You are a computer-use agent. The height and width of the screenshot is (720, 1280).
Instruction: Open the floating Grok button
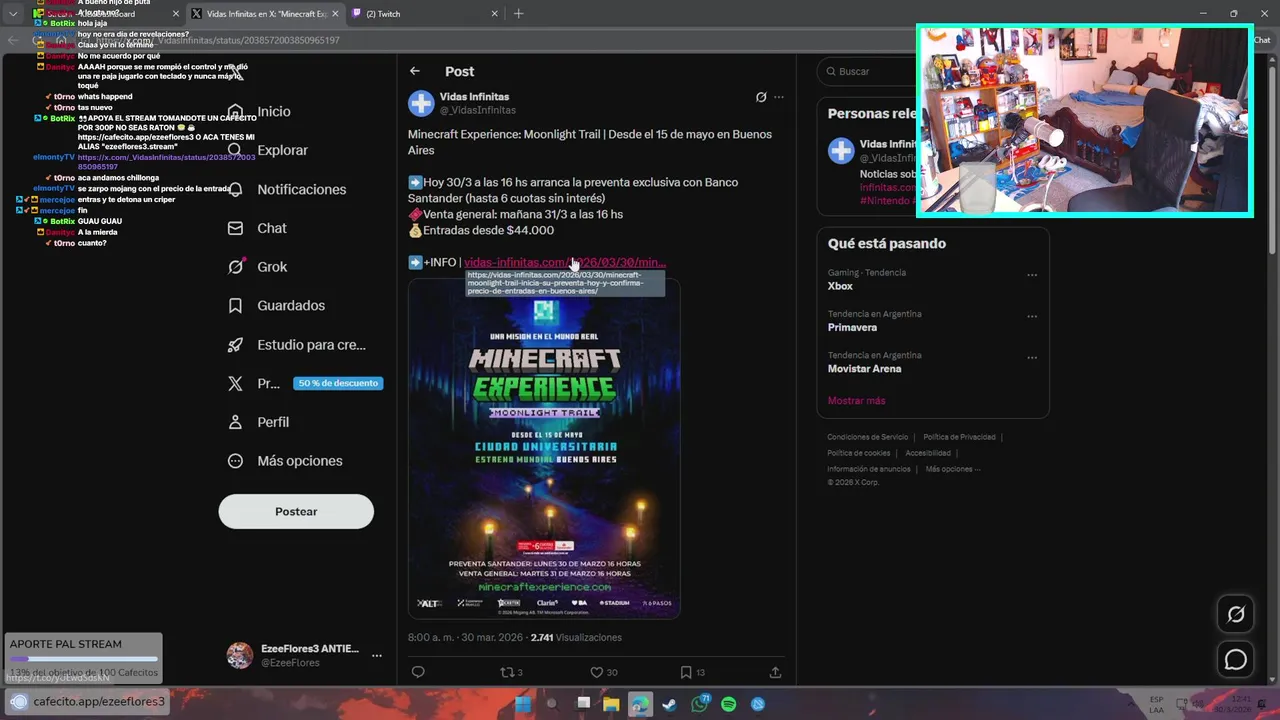1236,615
